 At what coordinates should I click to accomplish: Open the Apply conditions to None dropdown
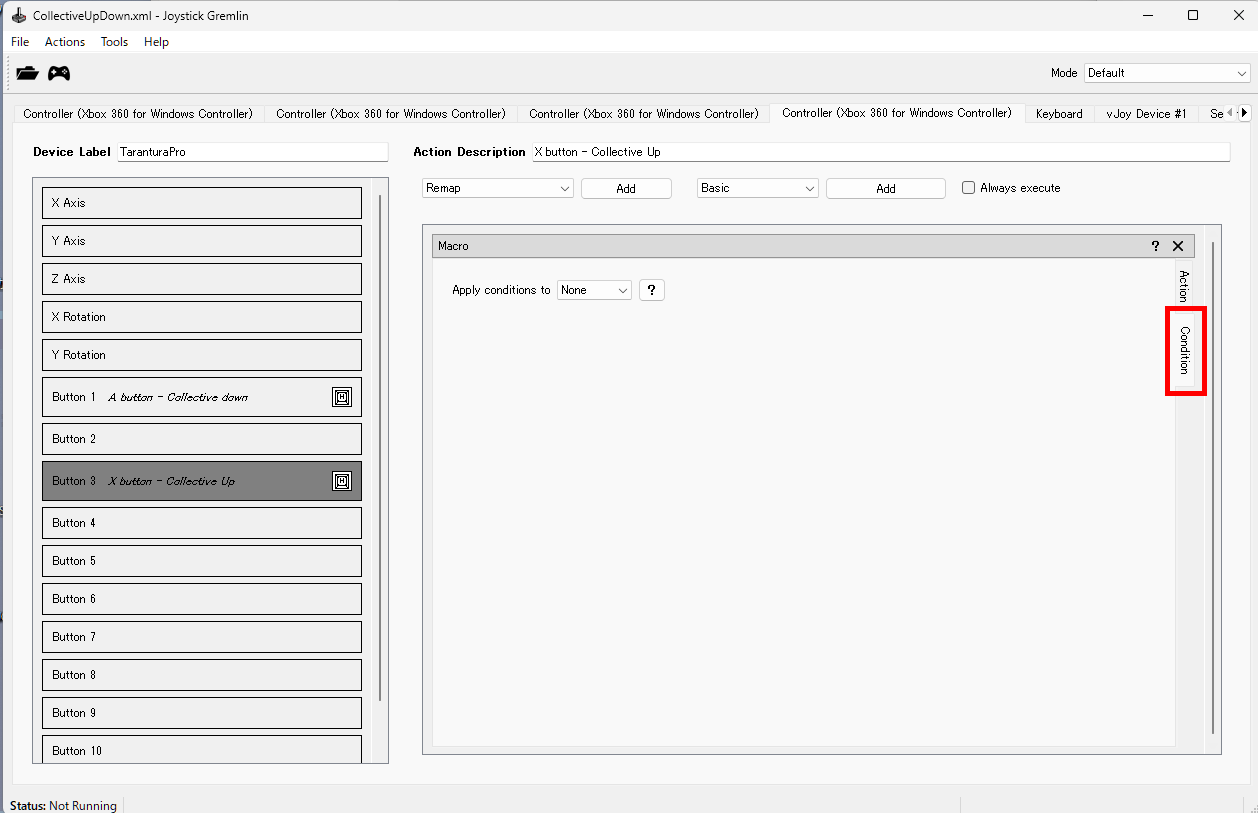[x=594, y=290]
